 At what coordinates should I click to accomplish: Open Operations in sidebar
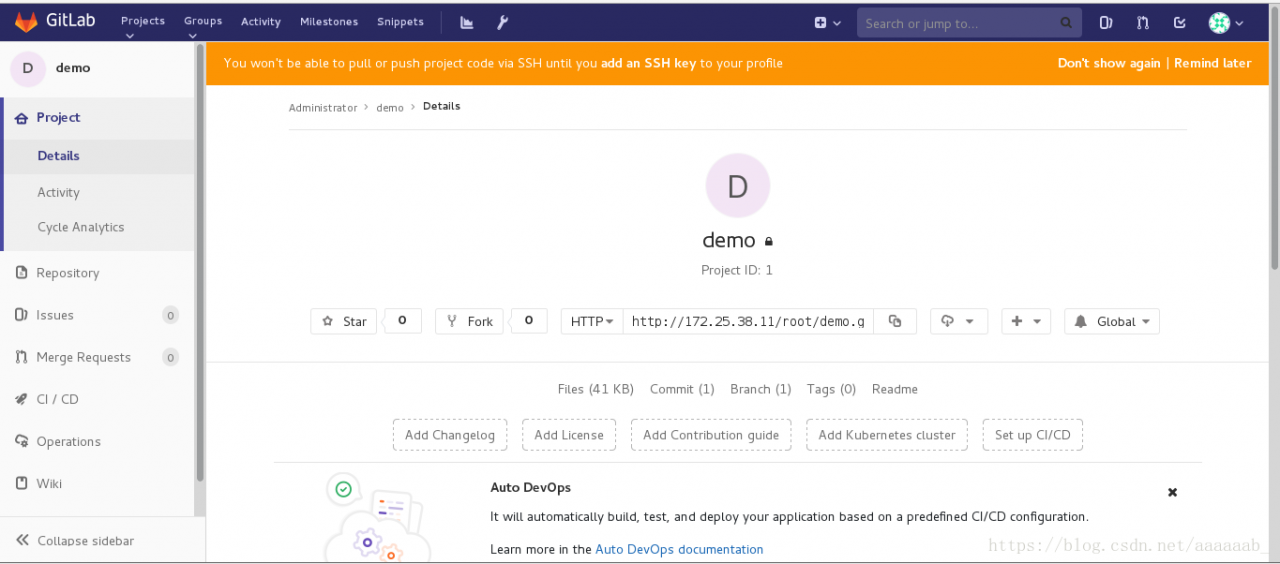coord(69,441)
